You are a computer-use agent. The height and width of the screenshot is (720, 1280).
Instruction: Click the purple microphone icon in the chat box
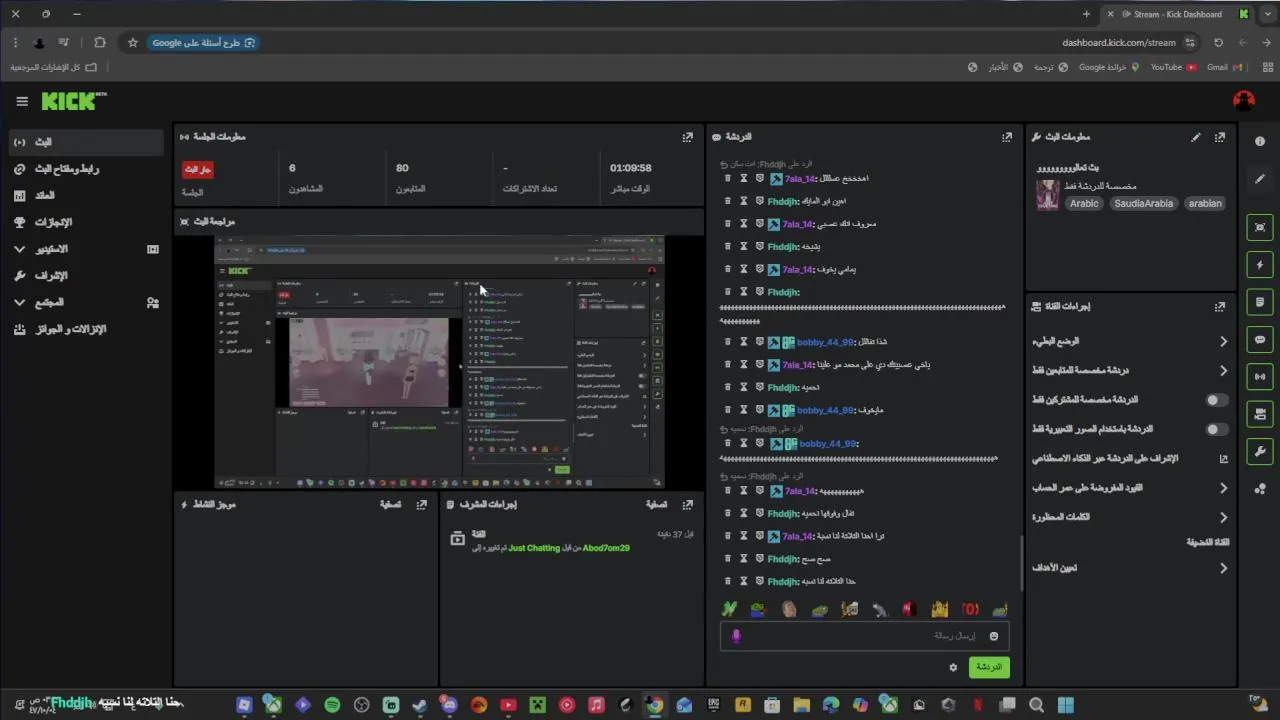[x=737, y=636]
